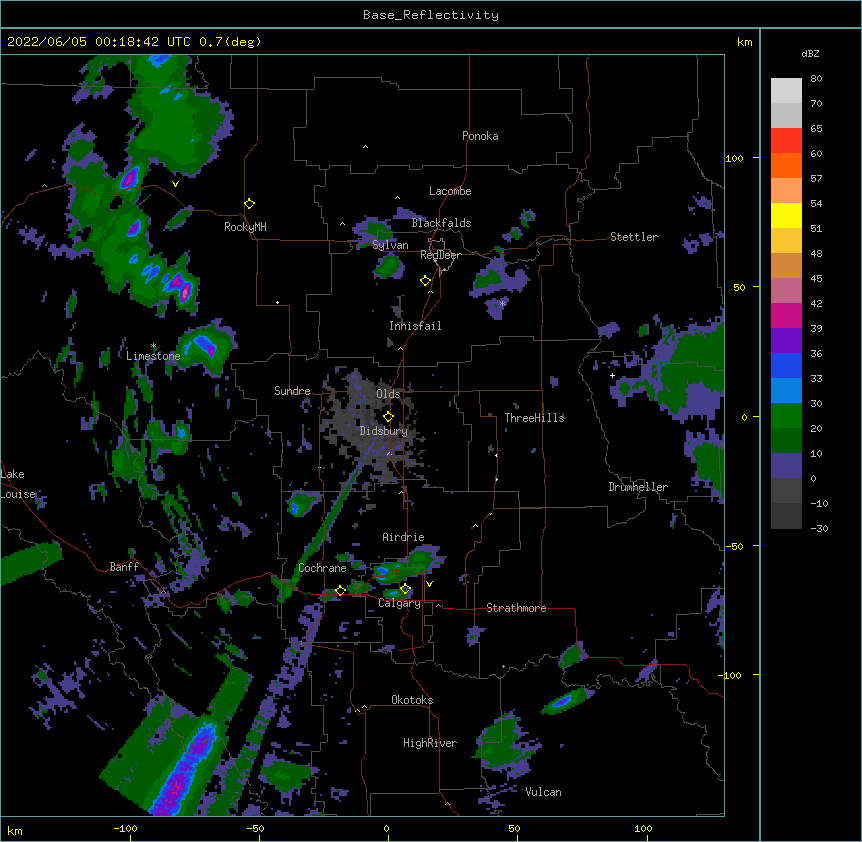Click the yellow radar site marker near Olds
This screenshot has width=862, height=842.
[x=388, y=416]
